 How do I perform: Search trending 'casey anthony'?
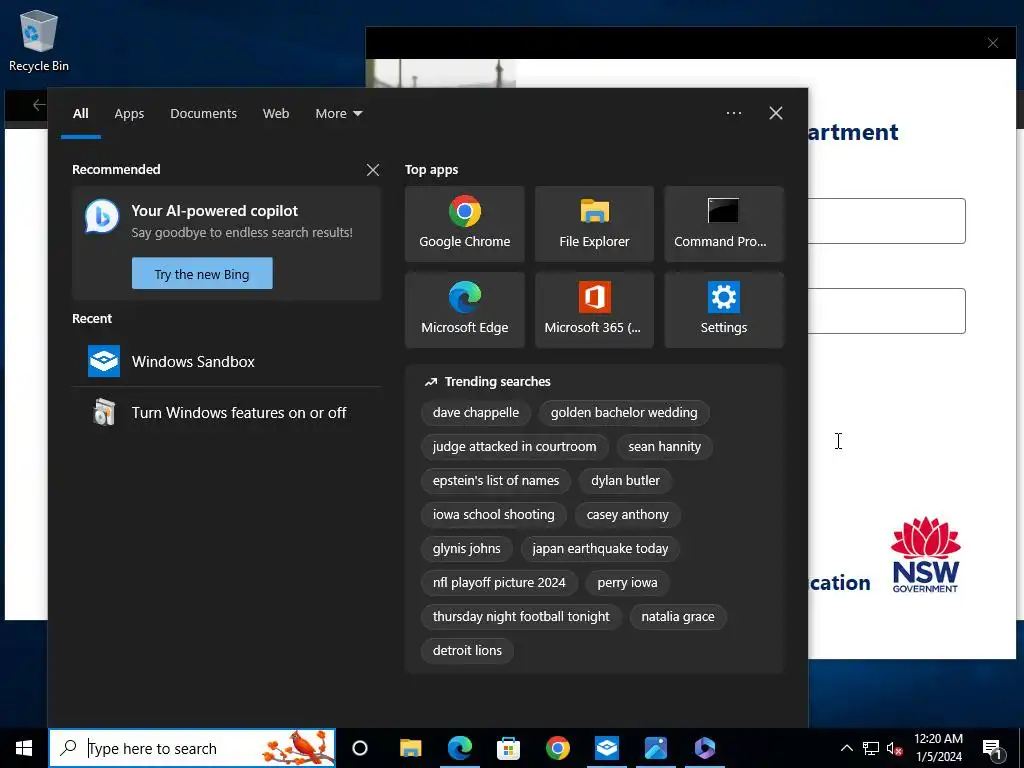[x=627, y=515]
